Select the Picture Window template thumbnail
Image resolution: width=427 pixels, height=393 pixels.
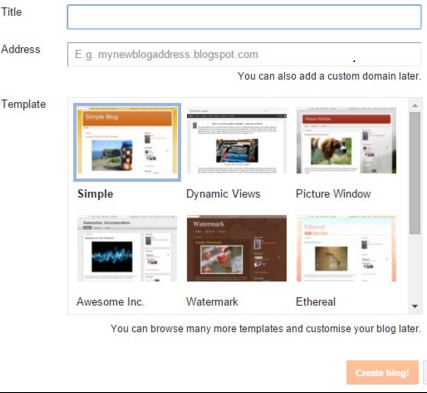tap(346, 141)
